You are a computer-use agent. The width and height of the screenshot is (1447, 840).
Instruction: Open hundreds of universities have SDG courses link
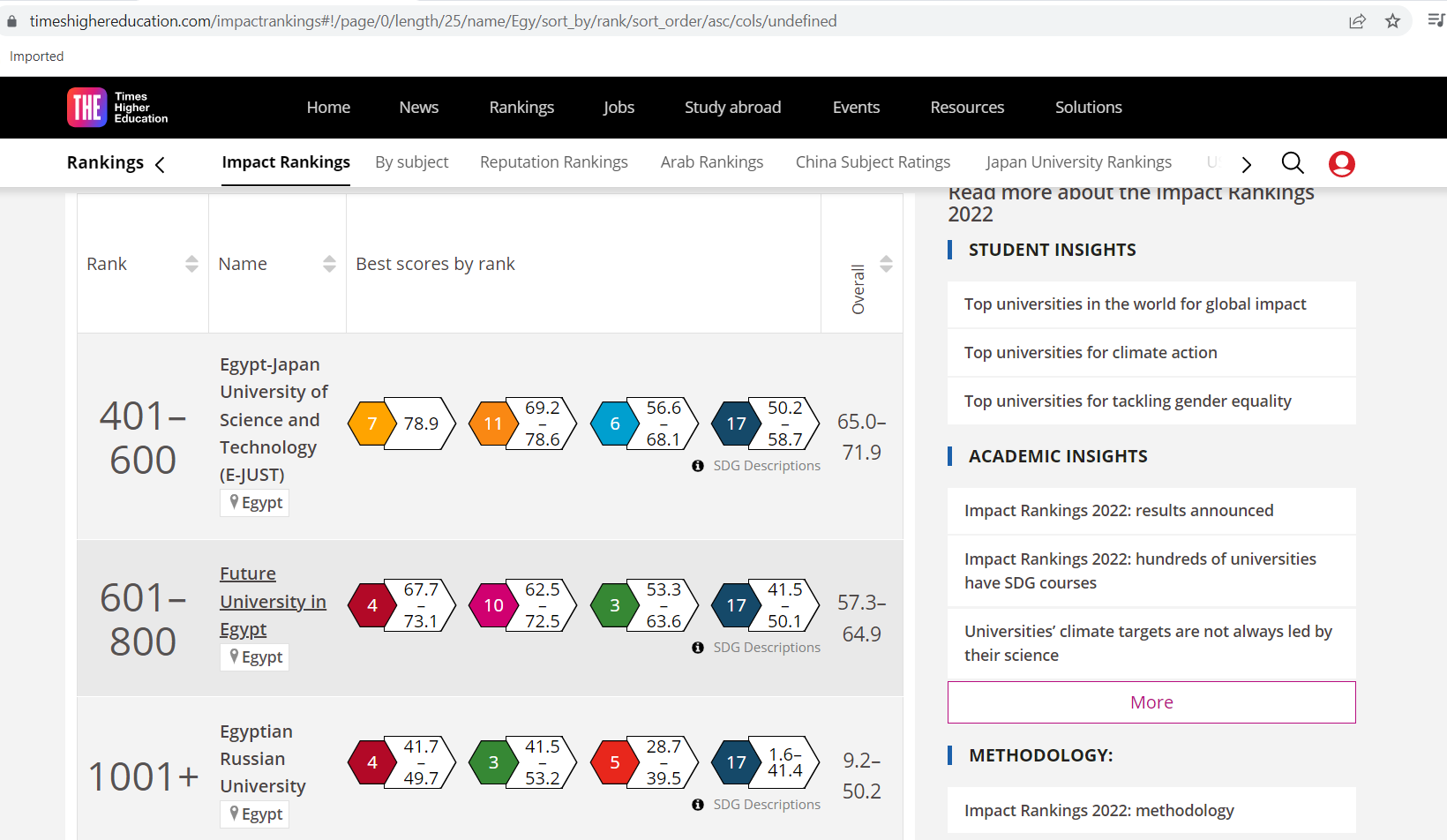1151,571
